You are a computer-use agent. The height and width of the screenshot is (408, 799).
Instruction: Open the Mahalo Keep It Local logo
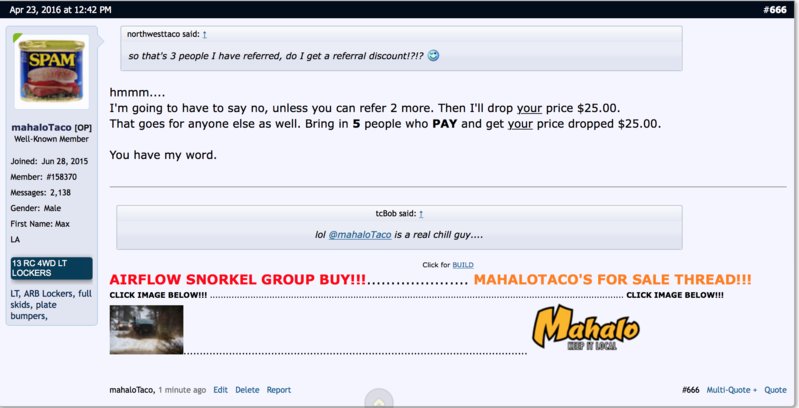pyautogui.click(x=586, y=328)
